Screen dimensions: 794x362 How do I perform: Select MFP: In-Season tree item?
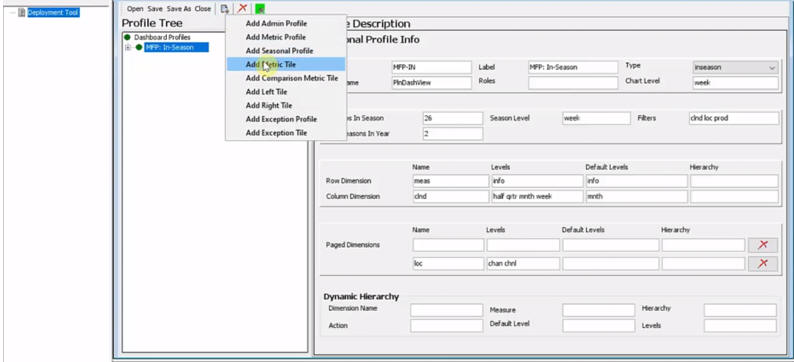176,48
